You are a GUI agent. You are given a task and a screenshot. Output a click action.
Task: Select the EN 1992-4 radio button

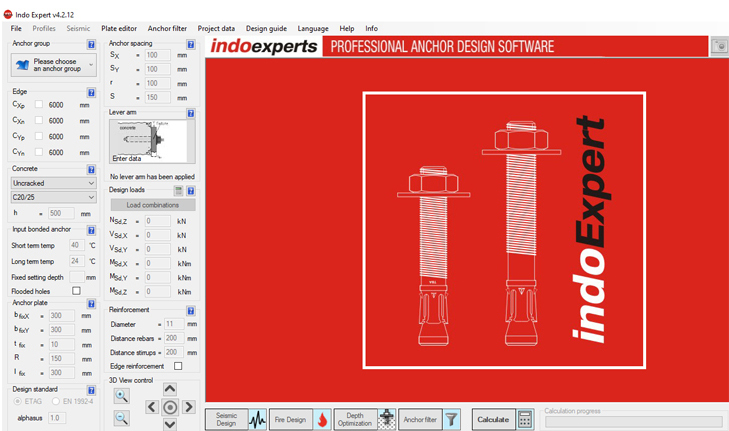pyautogui.click(x=56, y=401)
